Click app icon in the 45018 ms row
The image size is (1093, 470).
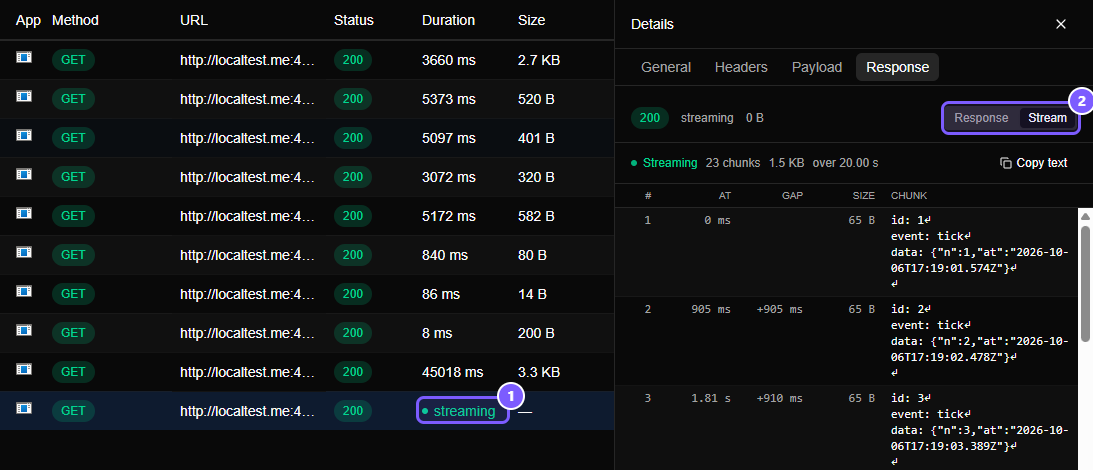pyautogui.click(x=24, y=370)
